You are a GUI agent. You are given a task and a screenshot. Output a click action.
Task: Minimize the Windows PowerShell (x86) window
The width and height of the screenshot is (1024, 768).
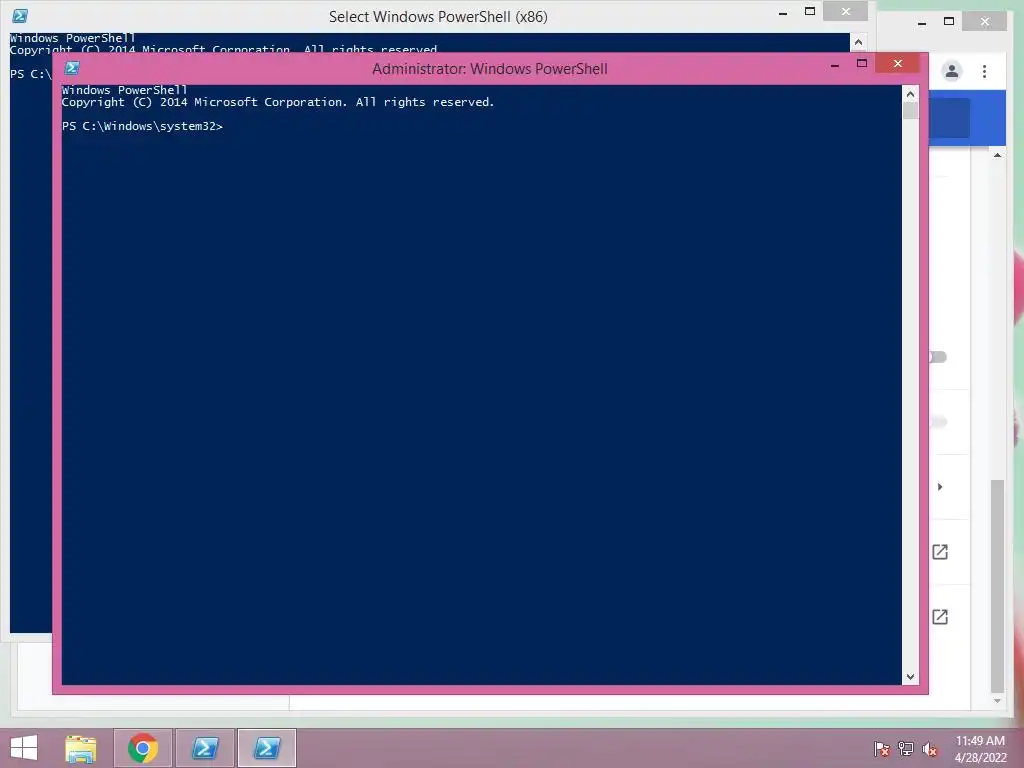[x=783, y=12]
